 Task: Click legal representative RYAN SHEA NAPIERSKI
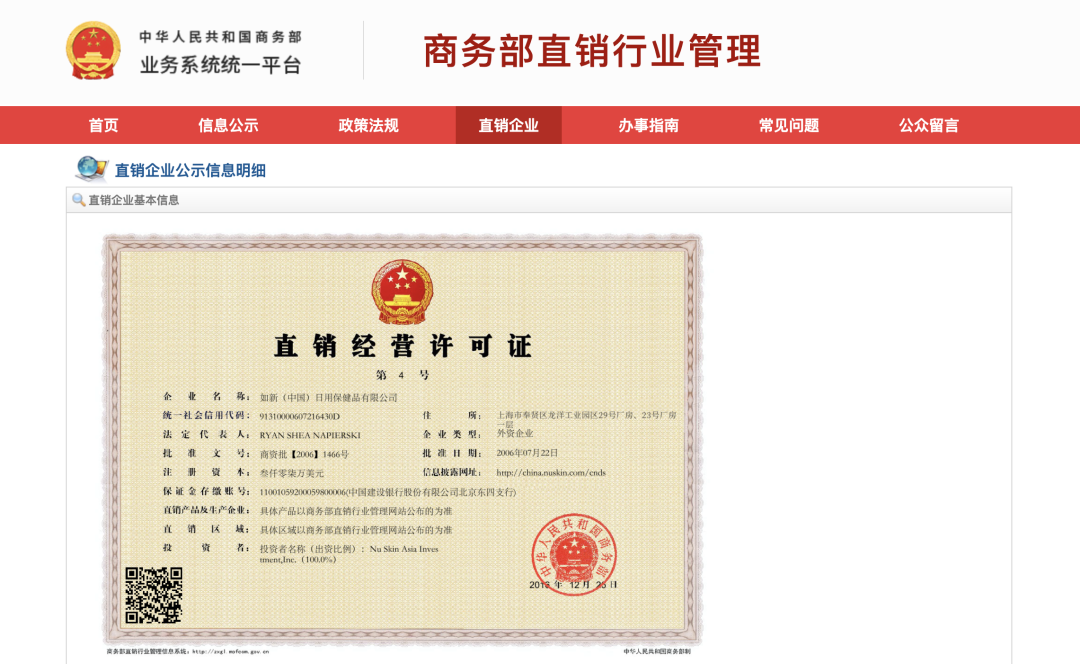(310, 435)
